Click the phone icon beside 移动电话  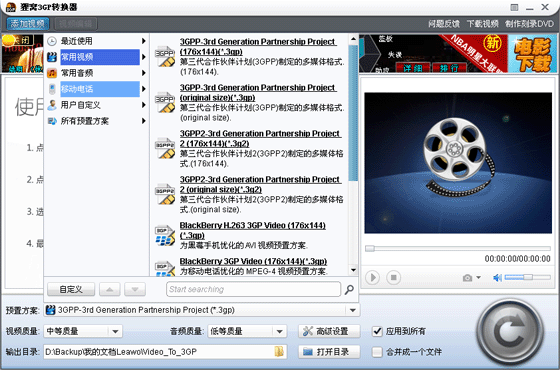[x=52, y=89]
